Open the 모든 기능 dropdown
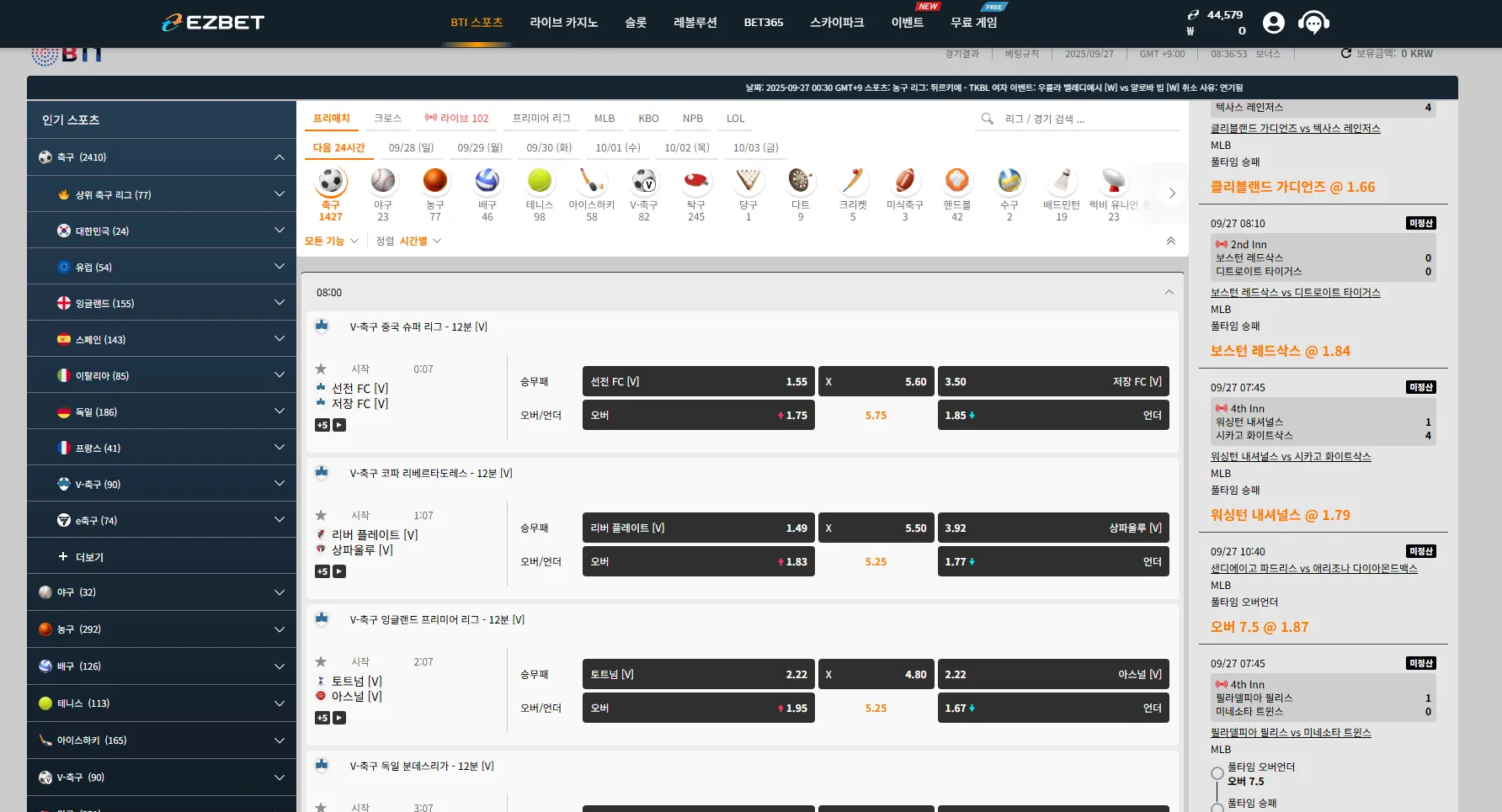Viewport: 1502px width, 812px height. 331,241
